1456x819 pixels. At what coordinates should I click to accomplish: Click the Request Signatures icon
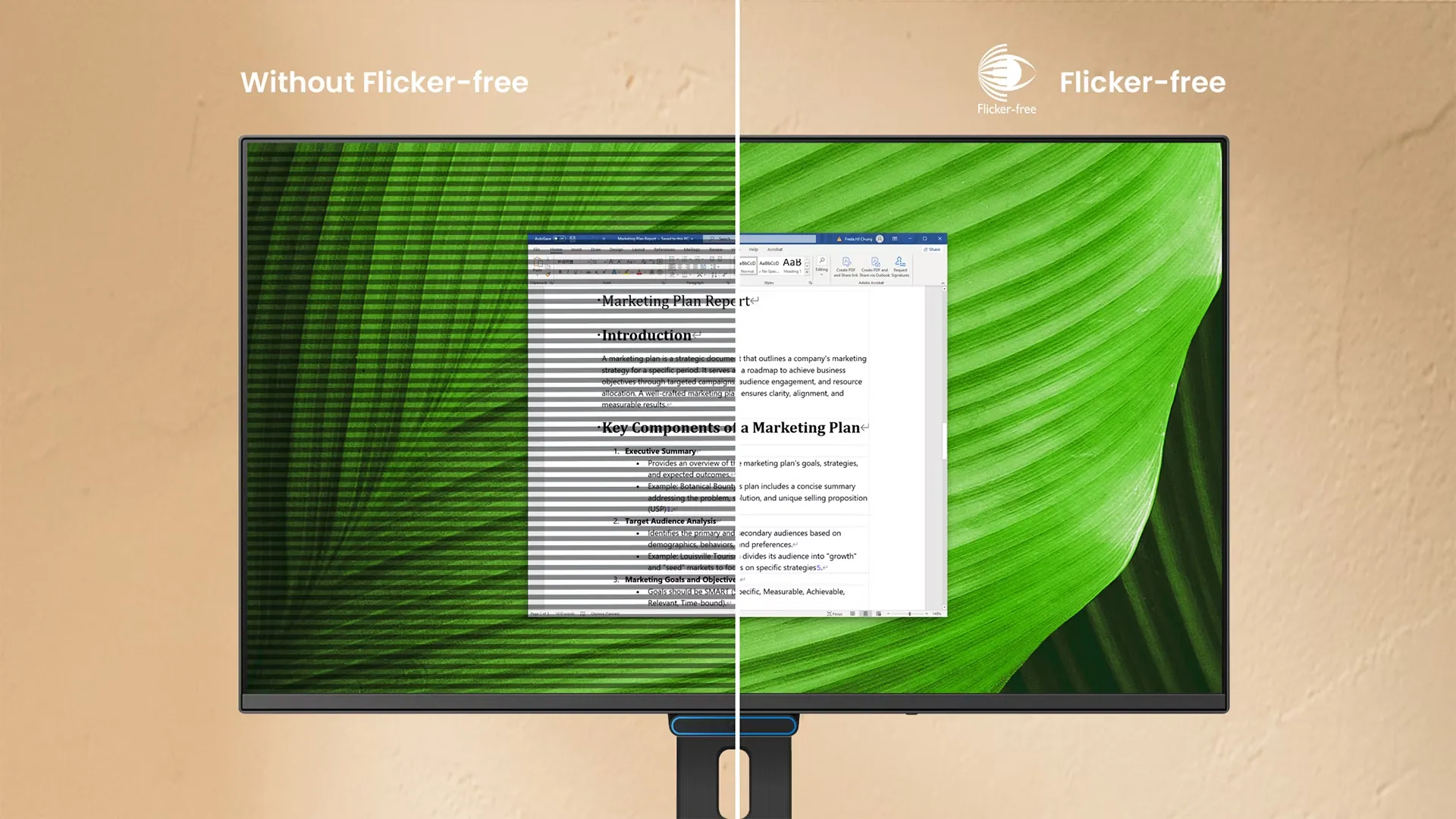(x=900, y=262)
